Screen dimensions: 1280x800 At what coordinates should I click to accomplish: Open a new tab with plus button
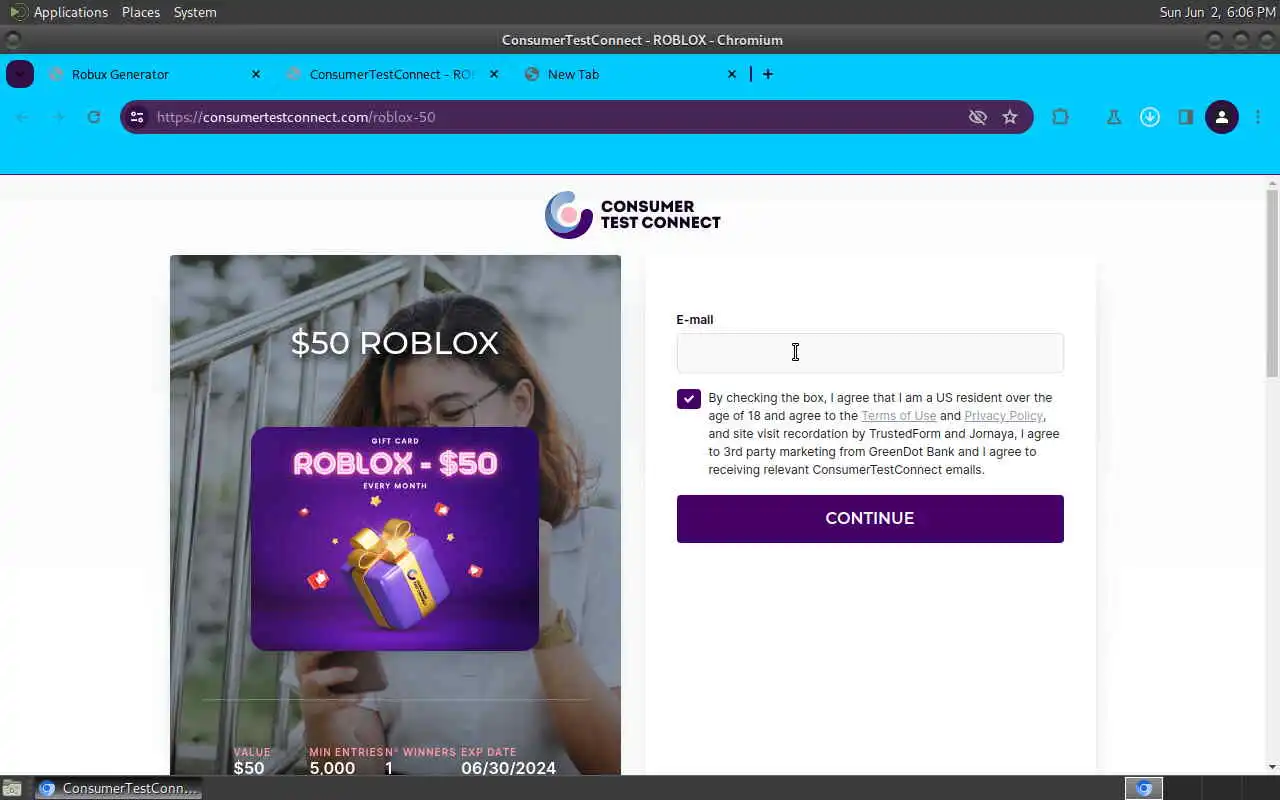tap(768, 74)
